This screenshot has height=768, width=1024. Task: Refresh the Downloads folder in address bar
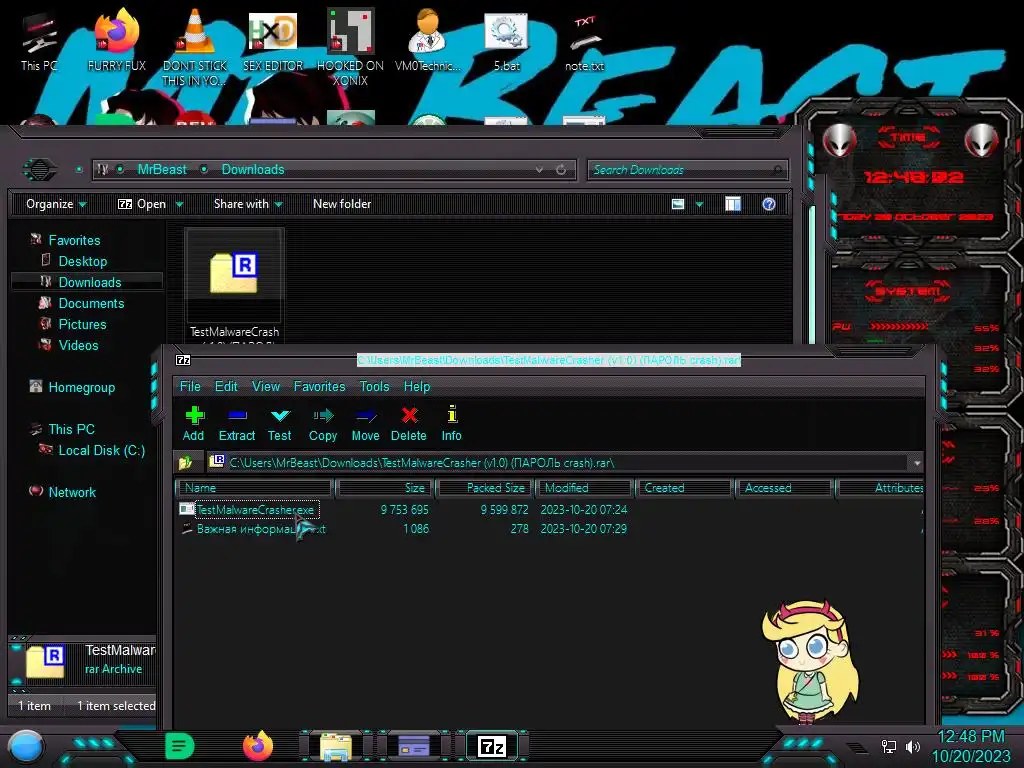click(561, 170)
